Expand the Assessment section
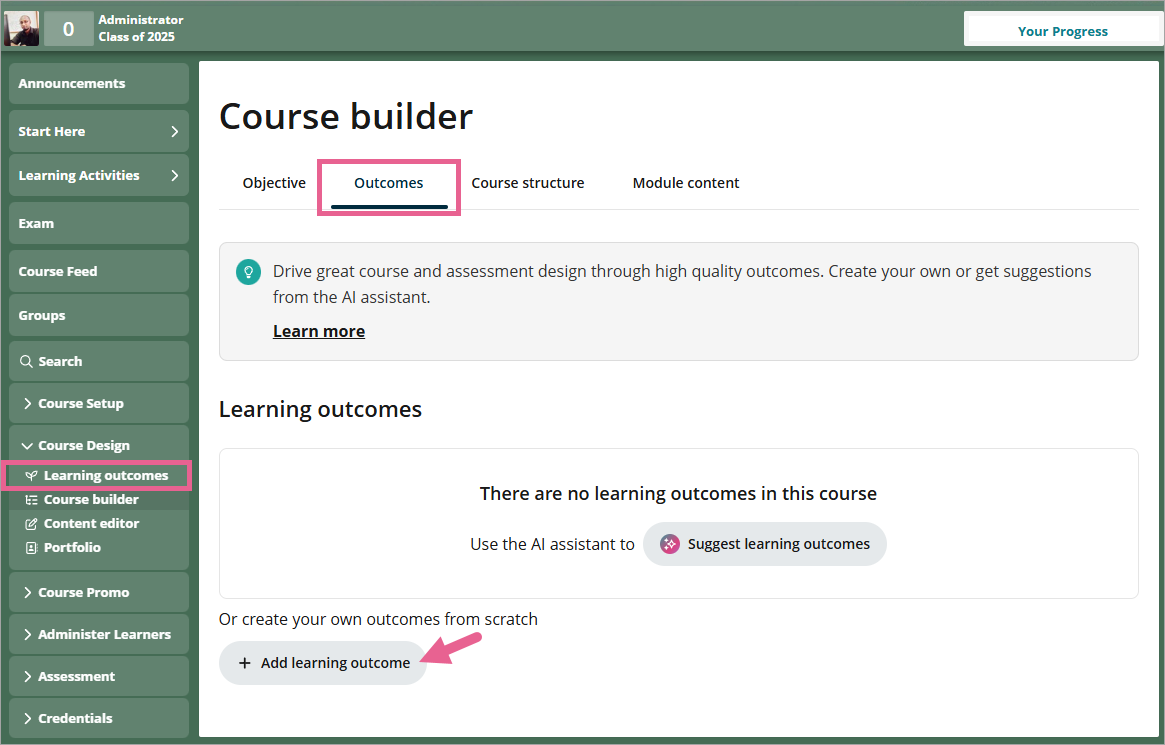 pyautogui.click(x=99, y=676)
